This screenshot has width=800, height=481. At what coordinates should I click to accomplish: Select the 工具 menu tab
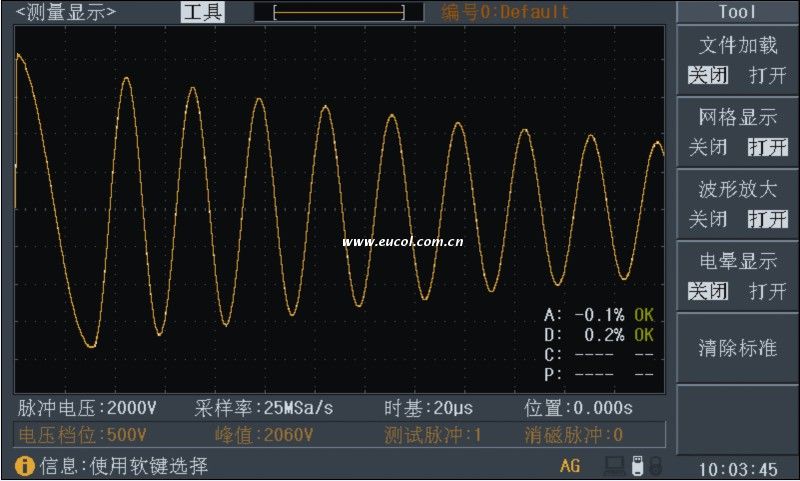point(203,12)
